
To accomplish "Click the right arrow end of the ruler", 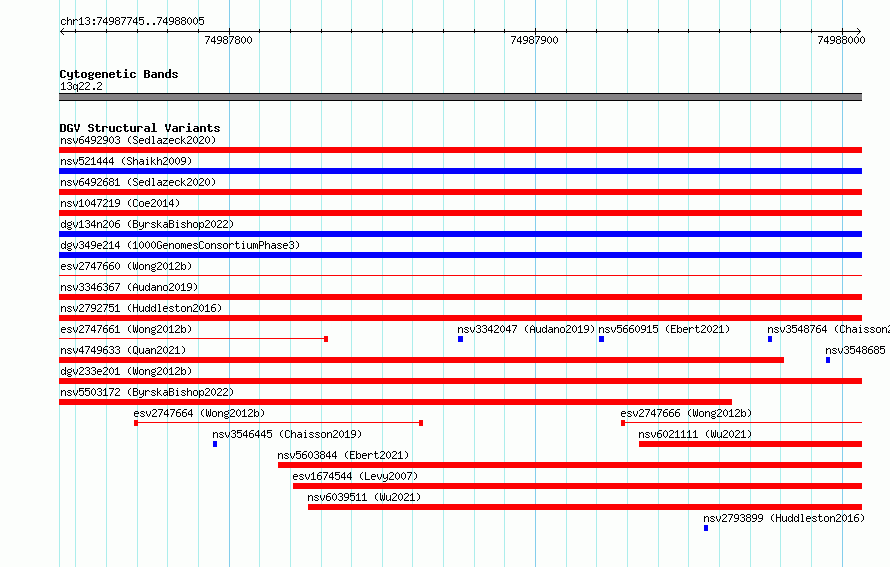I will [x=858, y=31].
